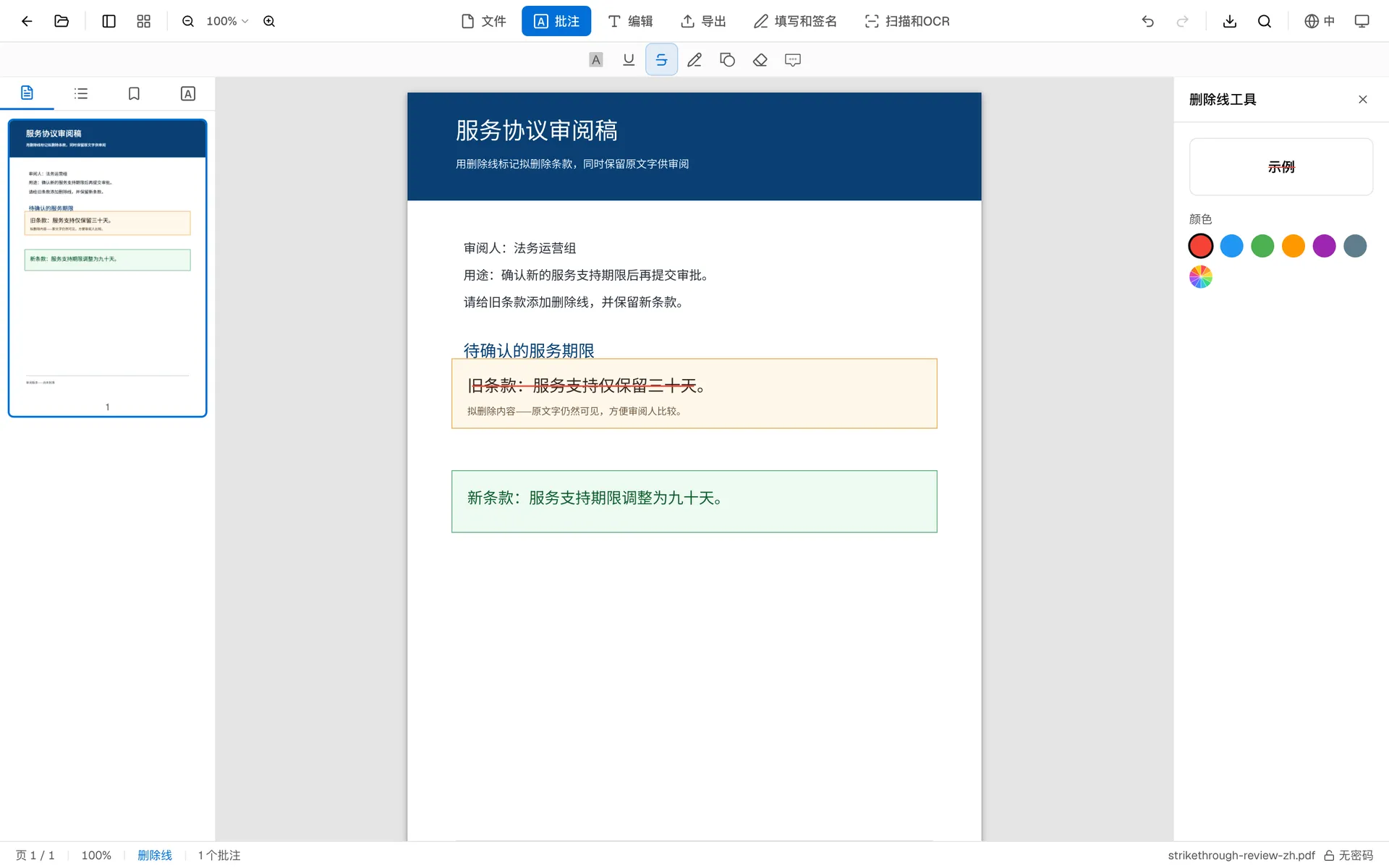Change language with the globe 中 button
The height and width of the screenshot is (868, 1389).
[x=1319, y=21]
